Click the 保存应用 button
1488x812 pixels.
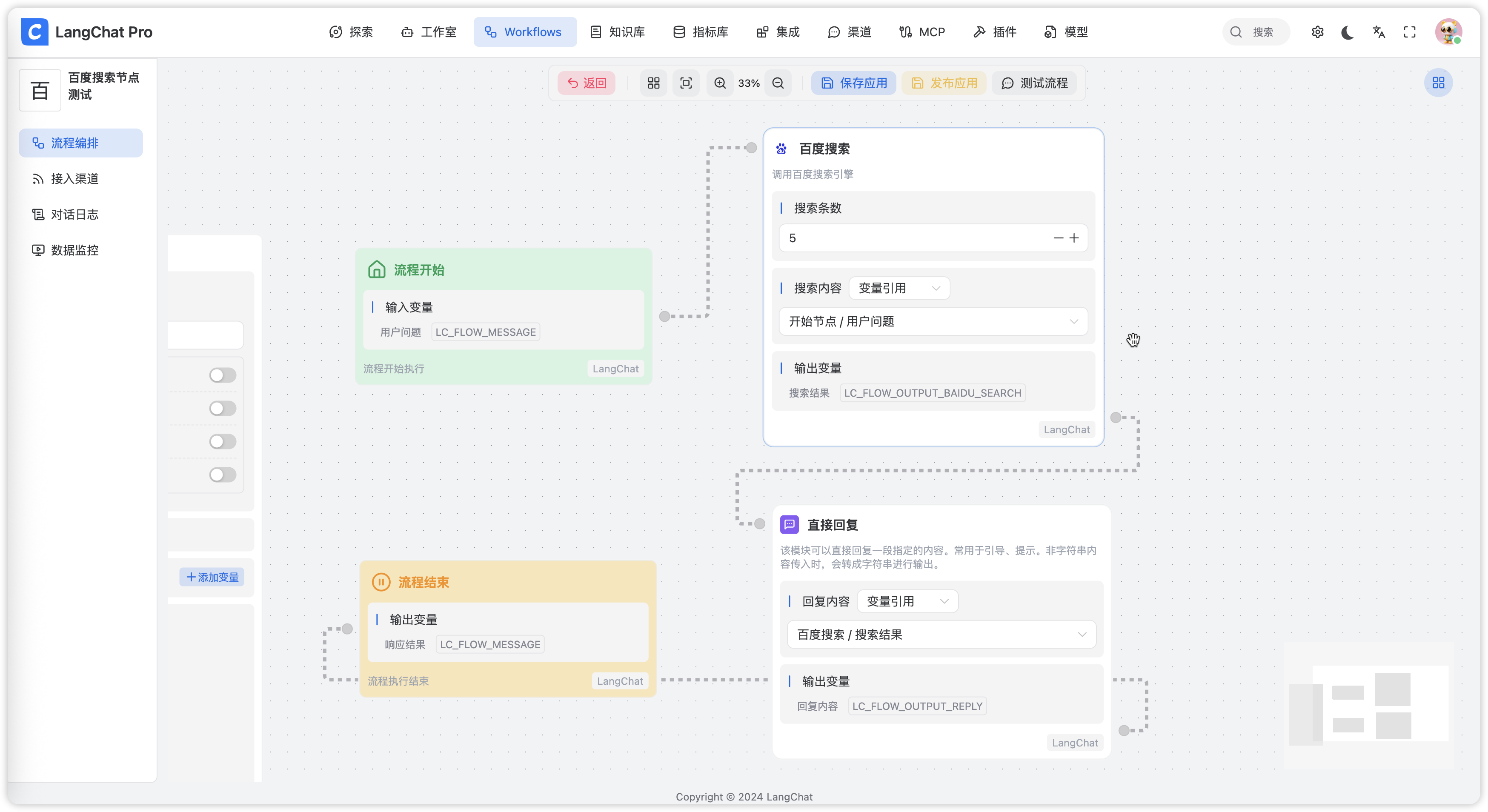click(x=854, y=83)
